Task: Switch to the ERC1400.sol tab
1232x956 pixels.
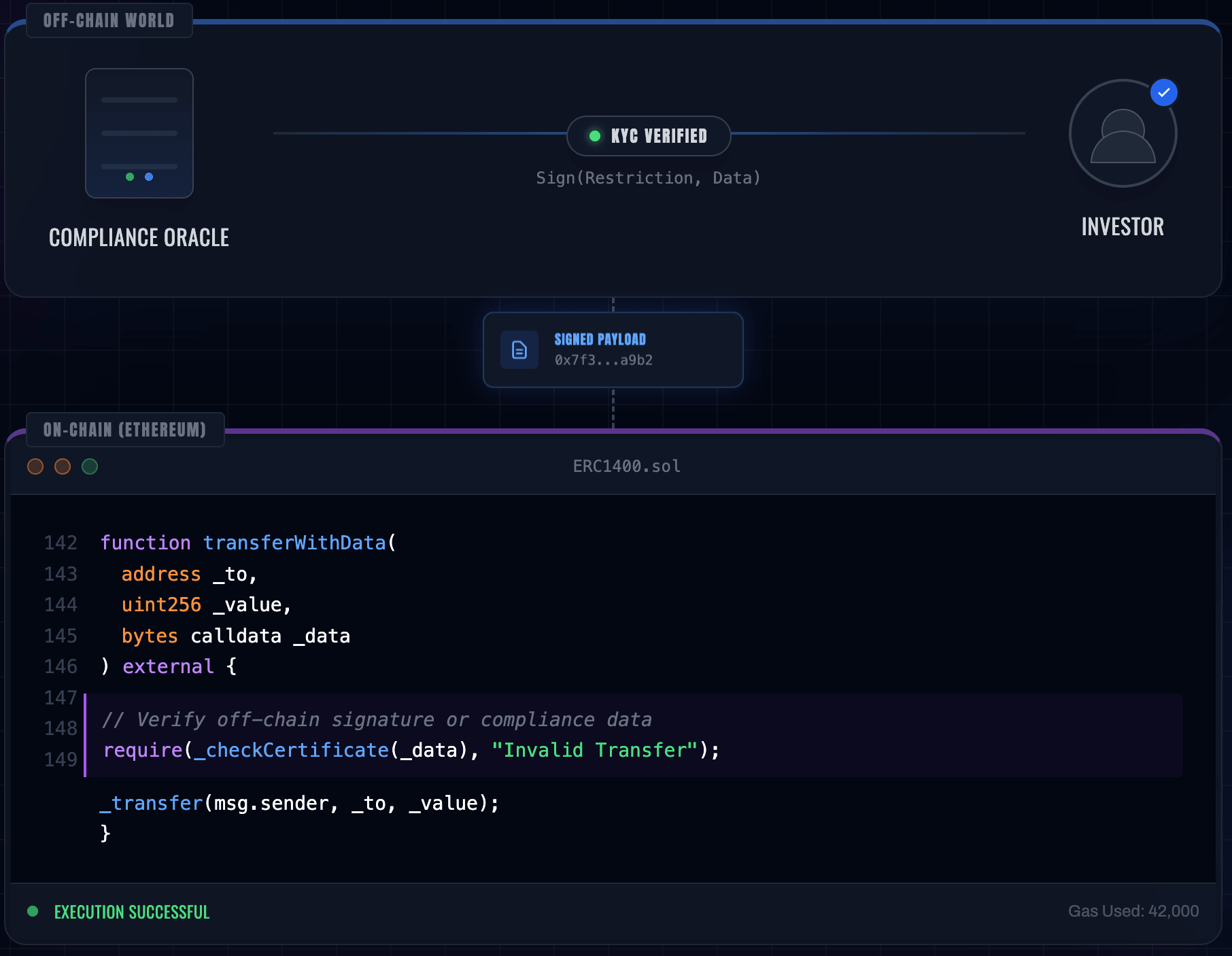Action: [x=626, y=466]
